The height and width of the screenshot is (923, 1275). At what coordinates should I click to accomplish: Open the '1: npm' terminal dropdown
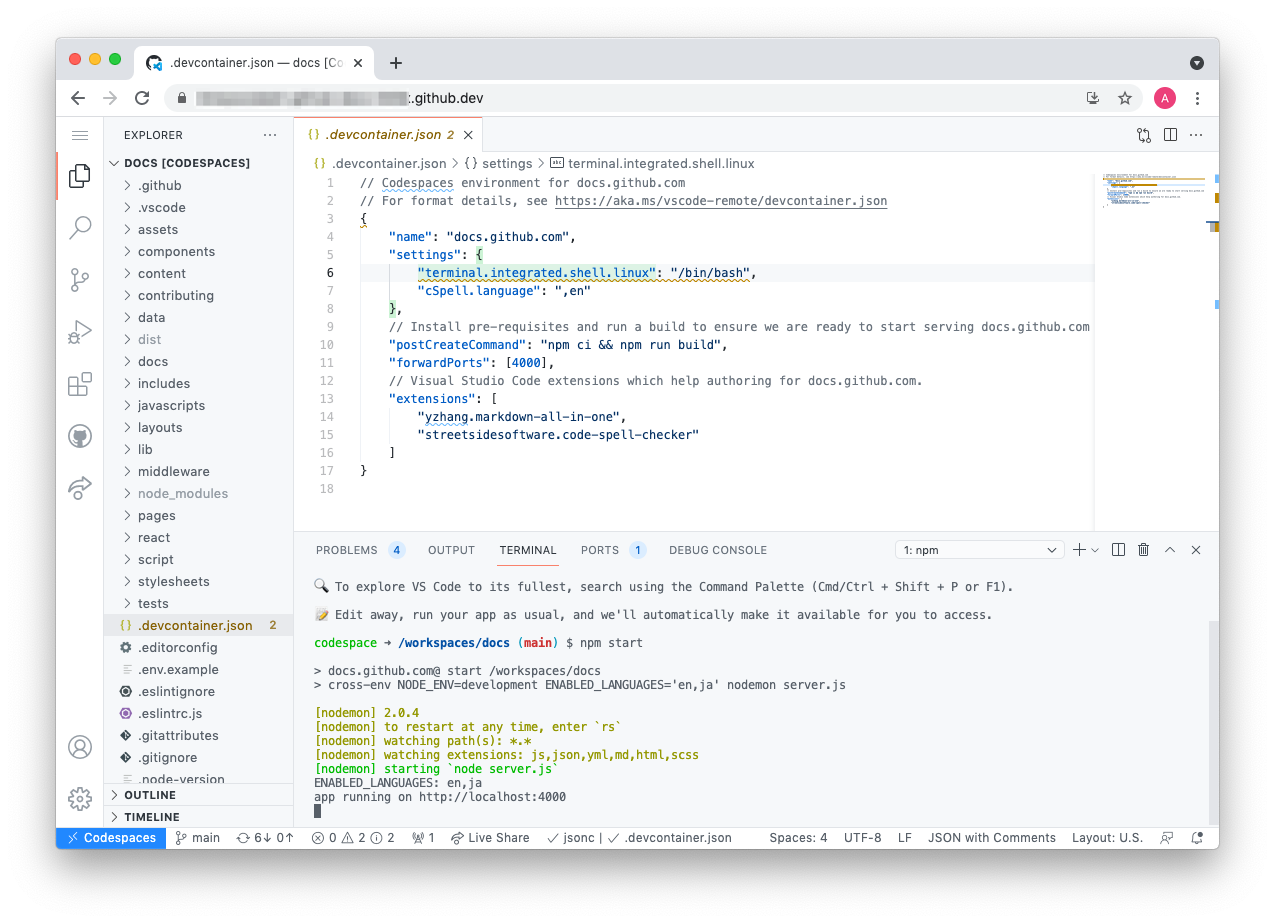click(x=978, y=549)
